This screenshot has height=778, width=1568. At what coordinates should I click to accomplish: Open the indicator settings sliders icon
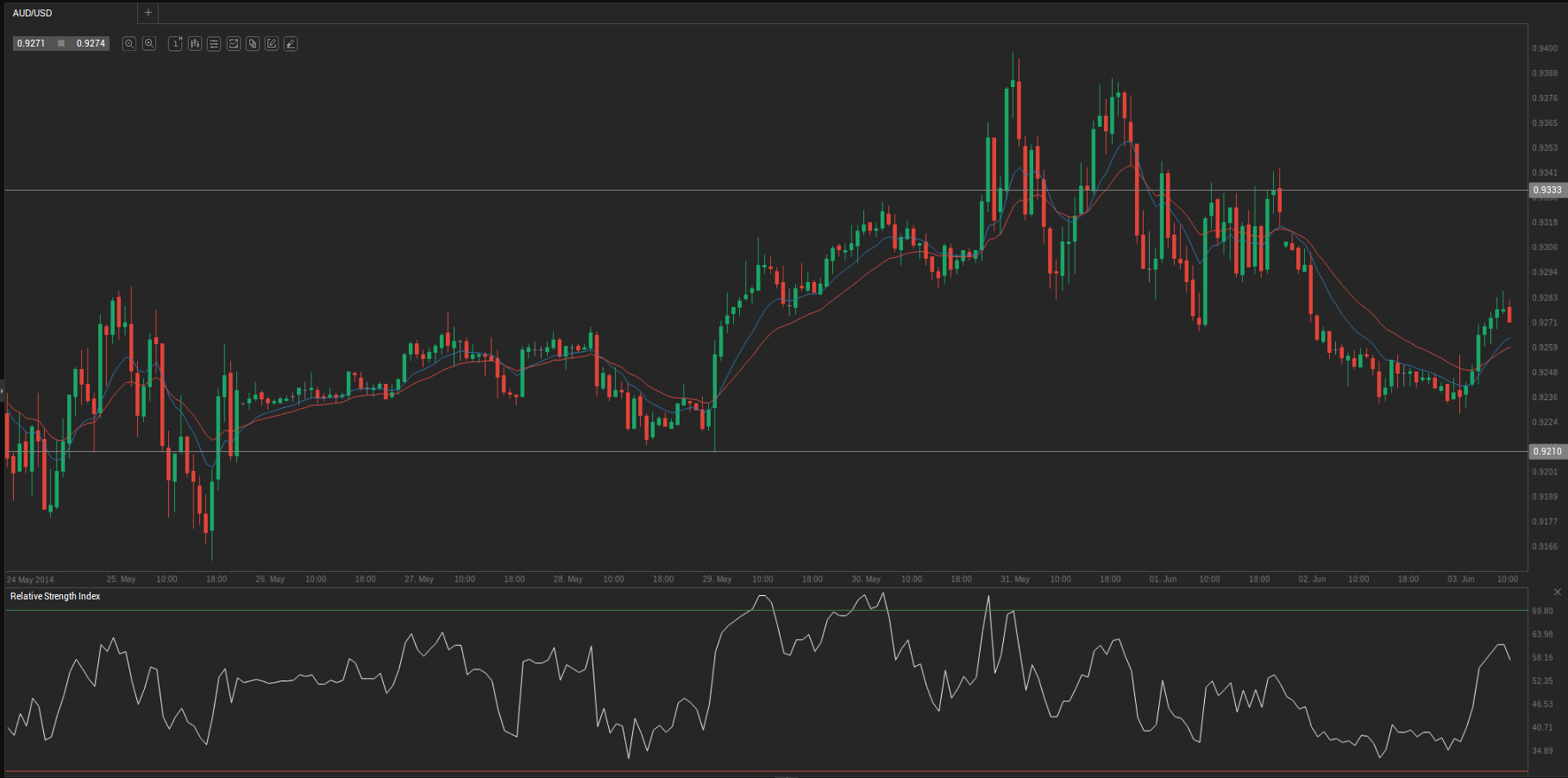pos(214,43)
